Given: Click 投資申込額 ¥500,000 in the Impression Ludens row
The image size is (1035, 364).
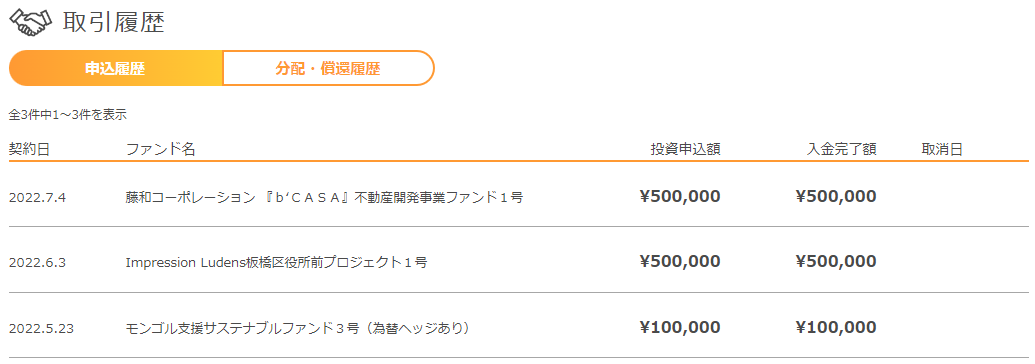Looking at the screenshot, I should (680, 262).
